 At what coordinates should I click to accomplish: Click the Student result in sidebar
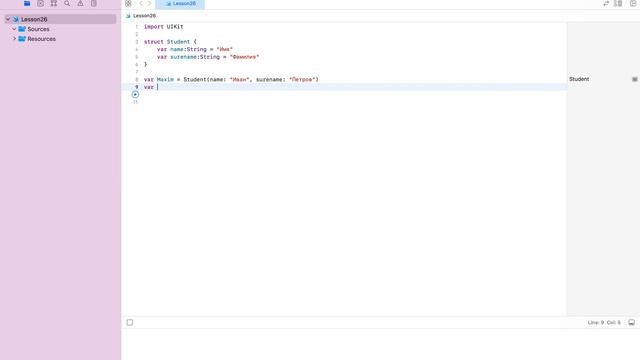coord(579,79)
